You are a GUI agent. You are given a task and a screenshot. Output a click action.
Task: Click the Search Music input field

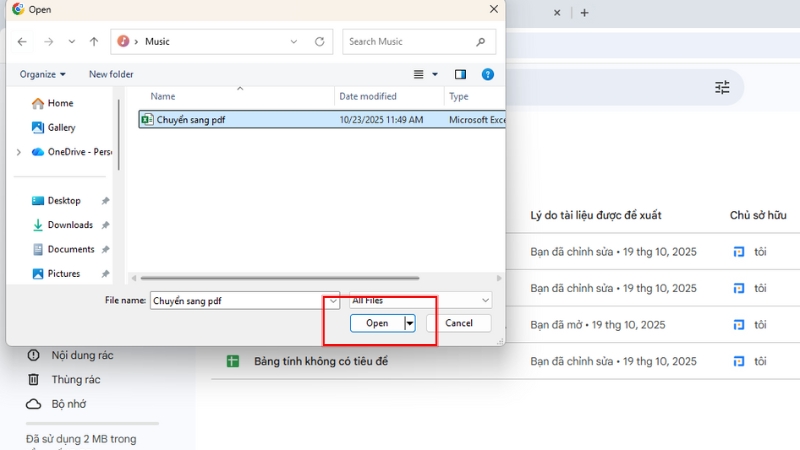(x=408, y=42)
